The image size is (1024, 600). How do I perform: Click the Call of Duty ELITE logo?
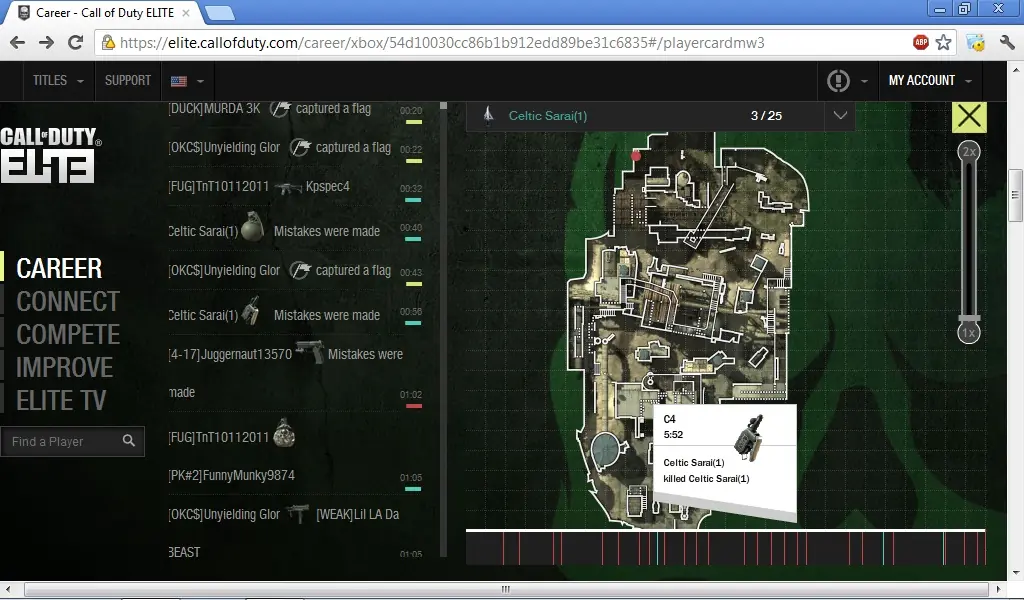50,155
